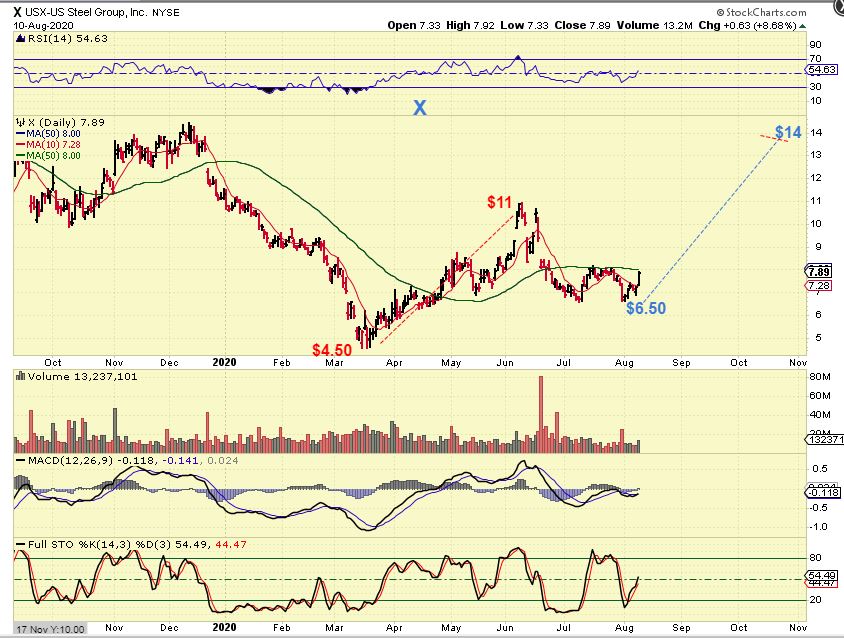Click the $11 red annotation label
This screenshot has height=638, width=844.
(x=500, y=202)
